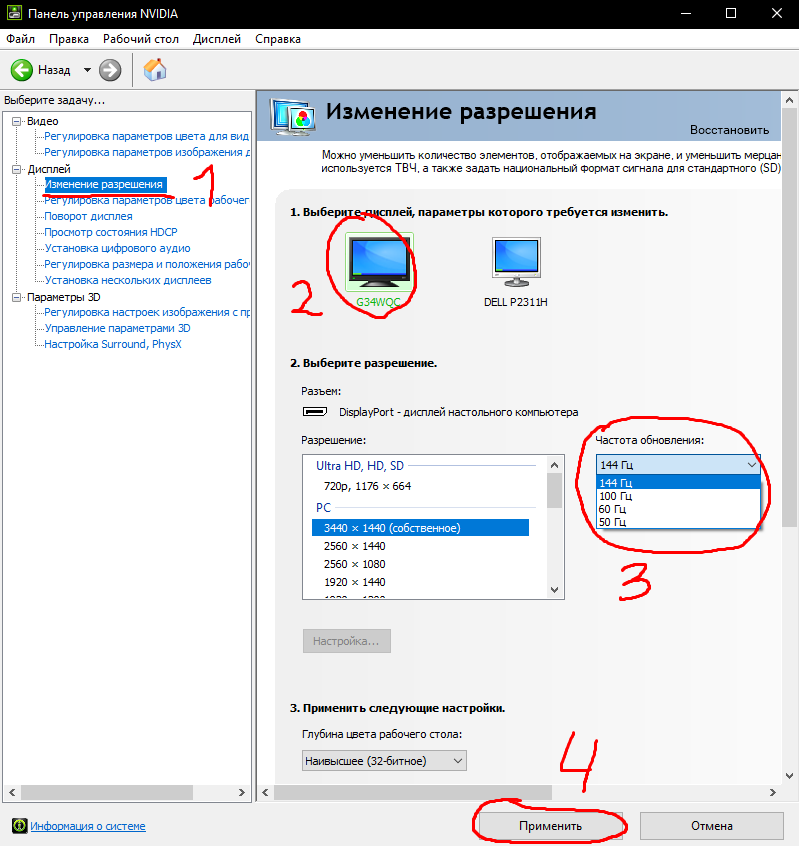The height and width of the screenshot is (846, 799).
Task: Open the Информация о системе link
Action: coord(87,826)
